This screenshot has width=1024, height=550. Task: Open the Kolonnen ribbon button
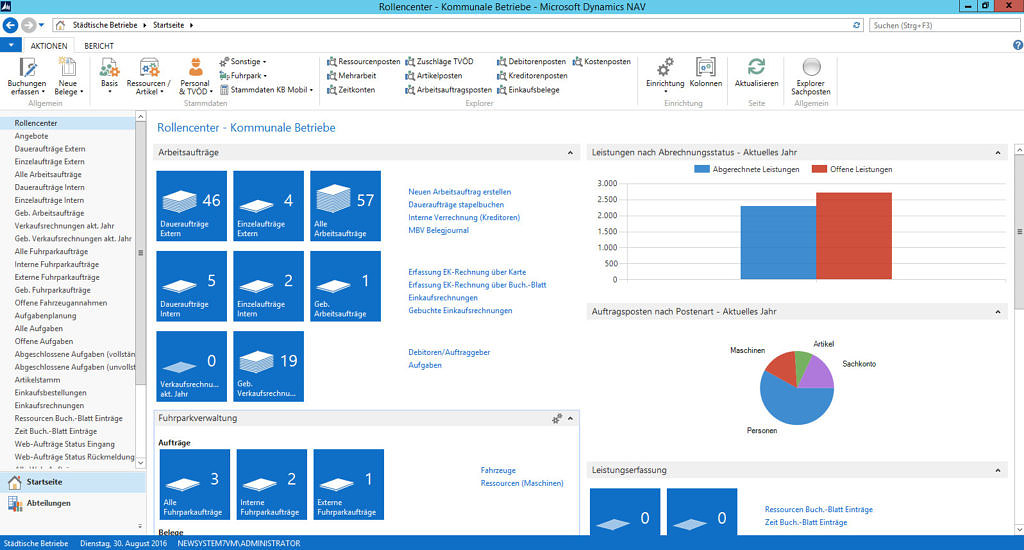click(705, 73)
